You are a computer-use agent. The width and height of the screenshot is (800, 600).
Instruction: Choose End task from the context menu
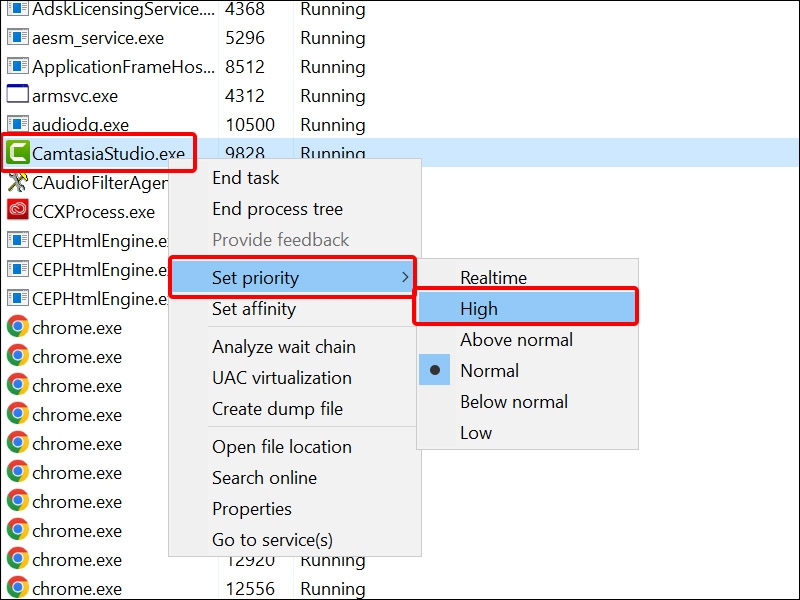[245, 178]
